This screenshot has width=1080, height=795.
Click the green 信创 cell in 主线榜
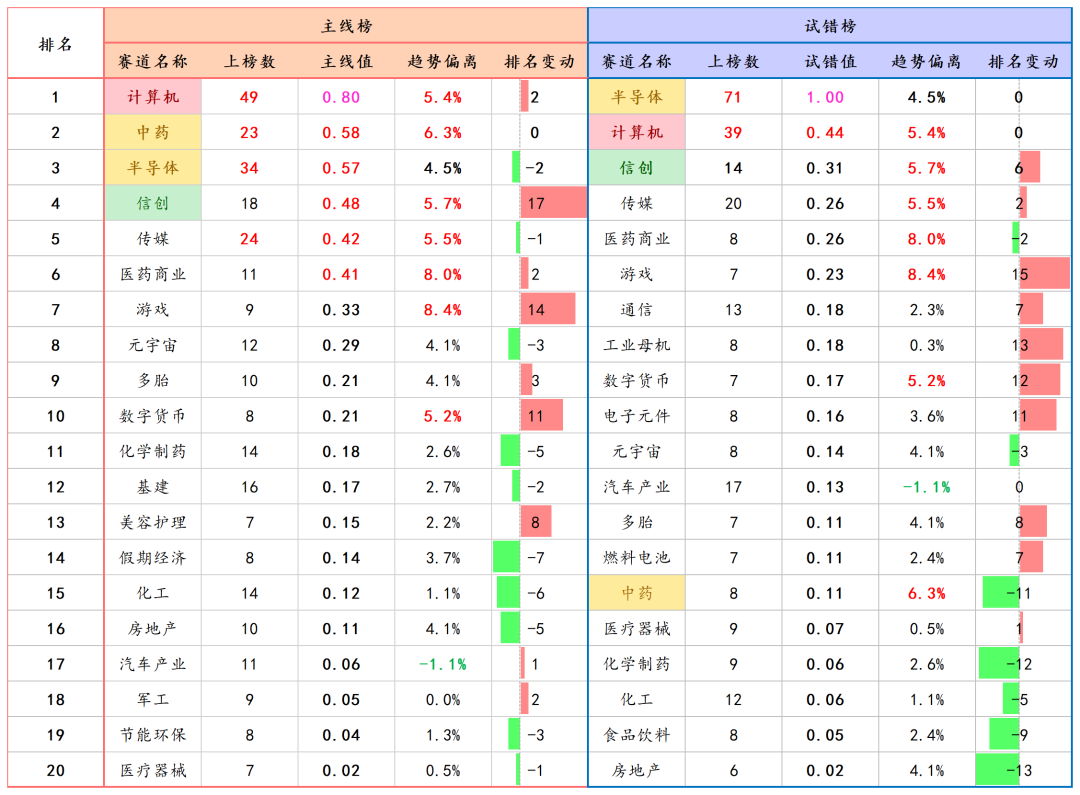coord(153,204)
